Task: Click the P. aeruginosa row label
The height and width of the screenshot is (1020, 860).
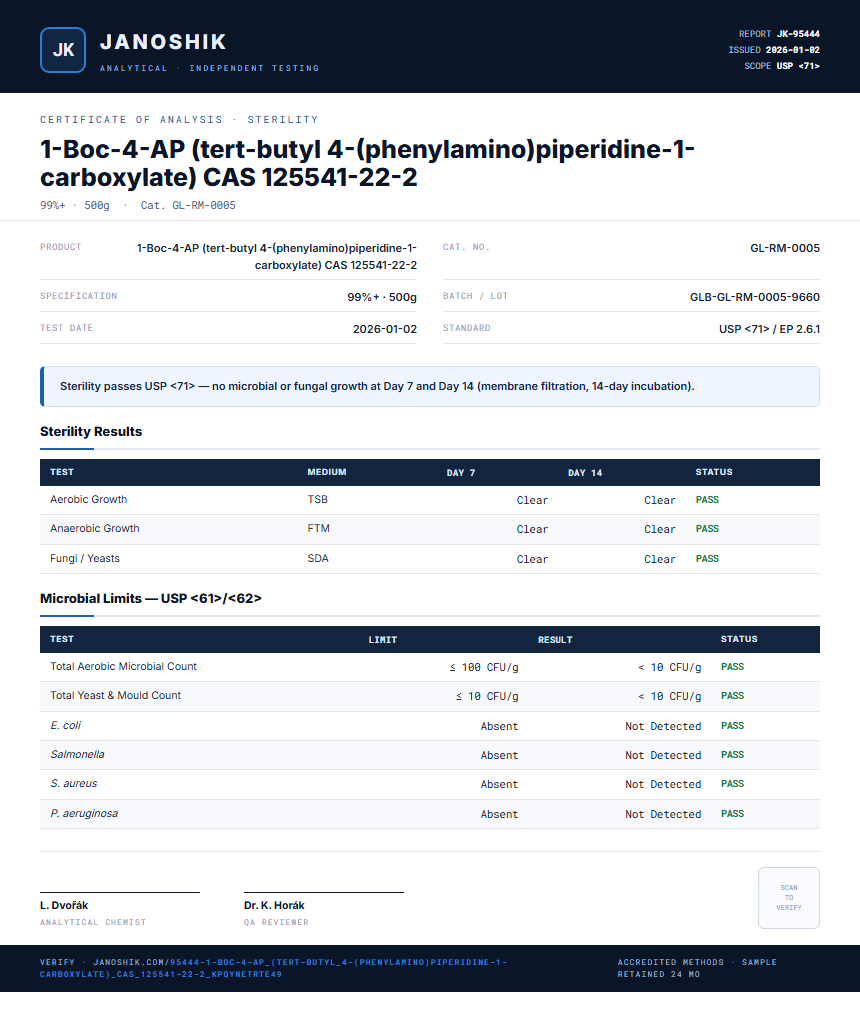Action: pyautogui.click(x=84, y=814)
